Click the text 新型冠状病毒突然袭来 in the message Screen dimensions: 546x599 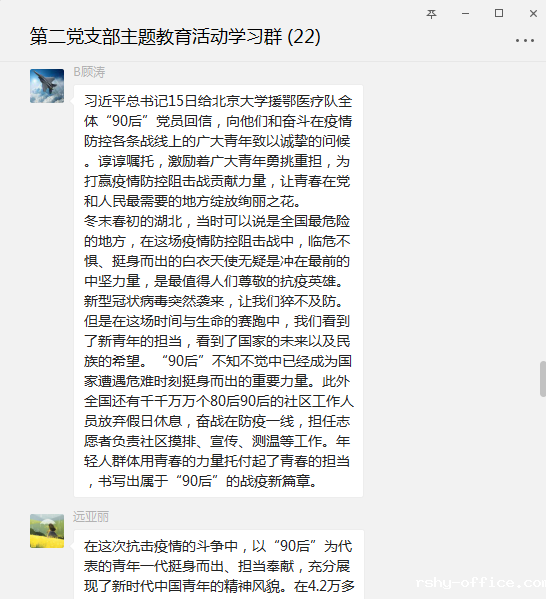coord(154,301)
